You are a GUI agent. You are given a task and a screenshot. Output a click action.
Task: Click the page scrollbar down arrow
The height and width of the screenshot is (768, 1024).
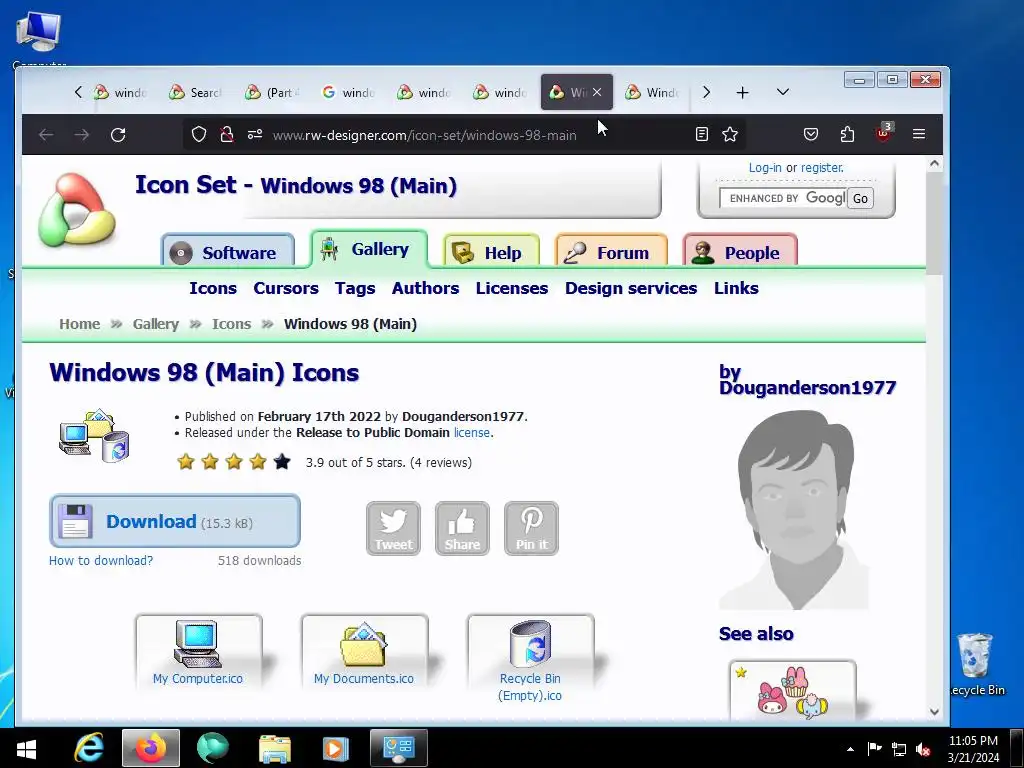(935, 712)
